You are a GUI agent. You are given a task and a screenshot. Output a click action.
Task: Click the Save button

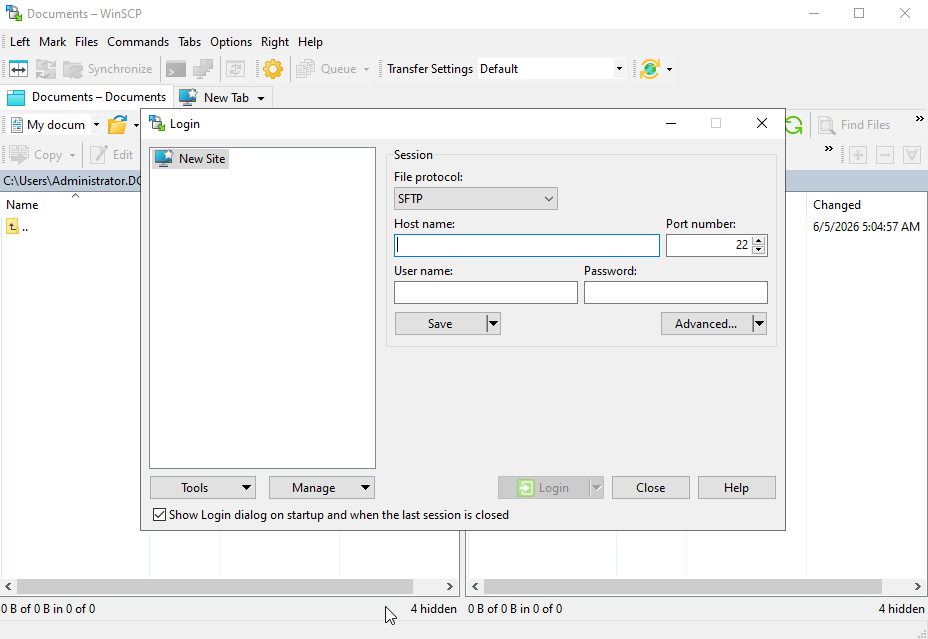pos(440,324)
